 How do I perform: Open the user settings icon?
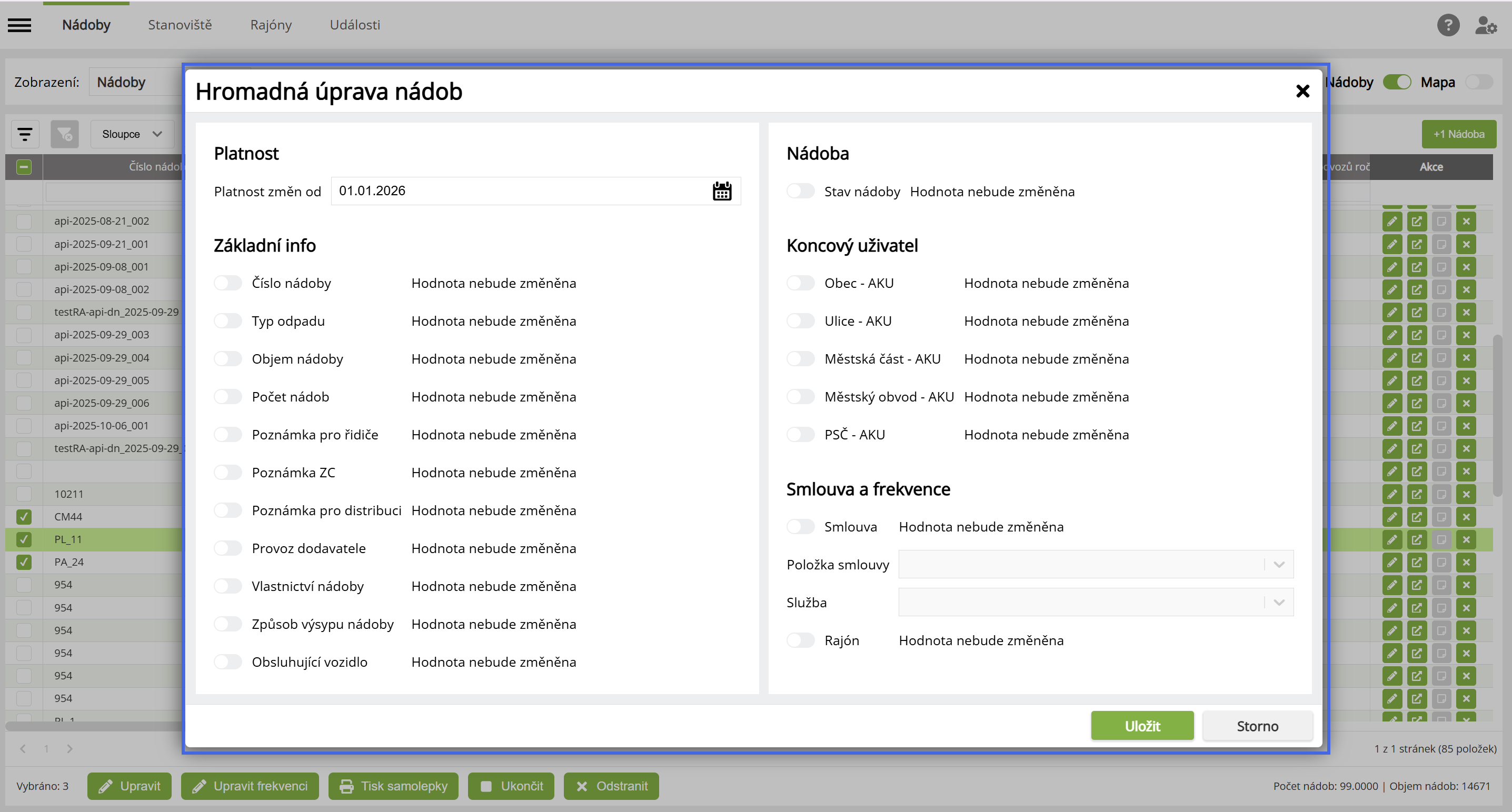coord(1485,25)
